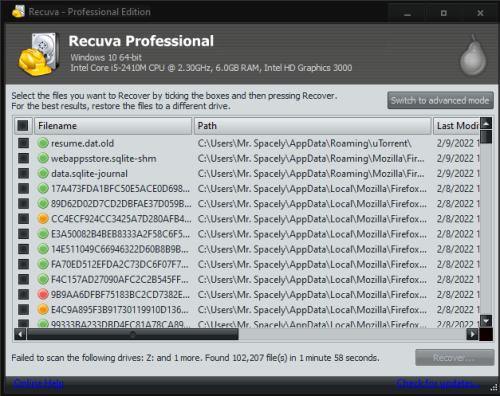Tick the checkbox for the 89D62D02D7CD2DBFAE37D059B file
Image resolution: width=500 pixels, height=396 pixels.
[x=23, y=204]
